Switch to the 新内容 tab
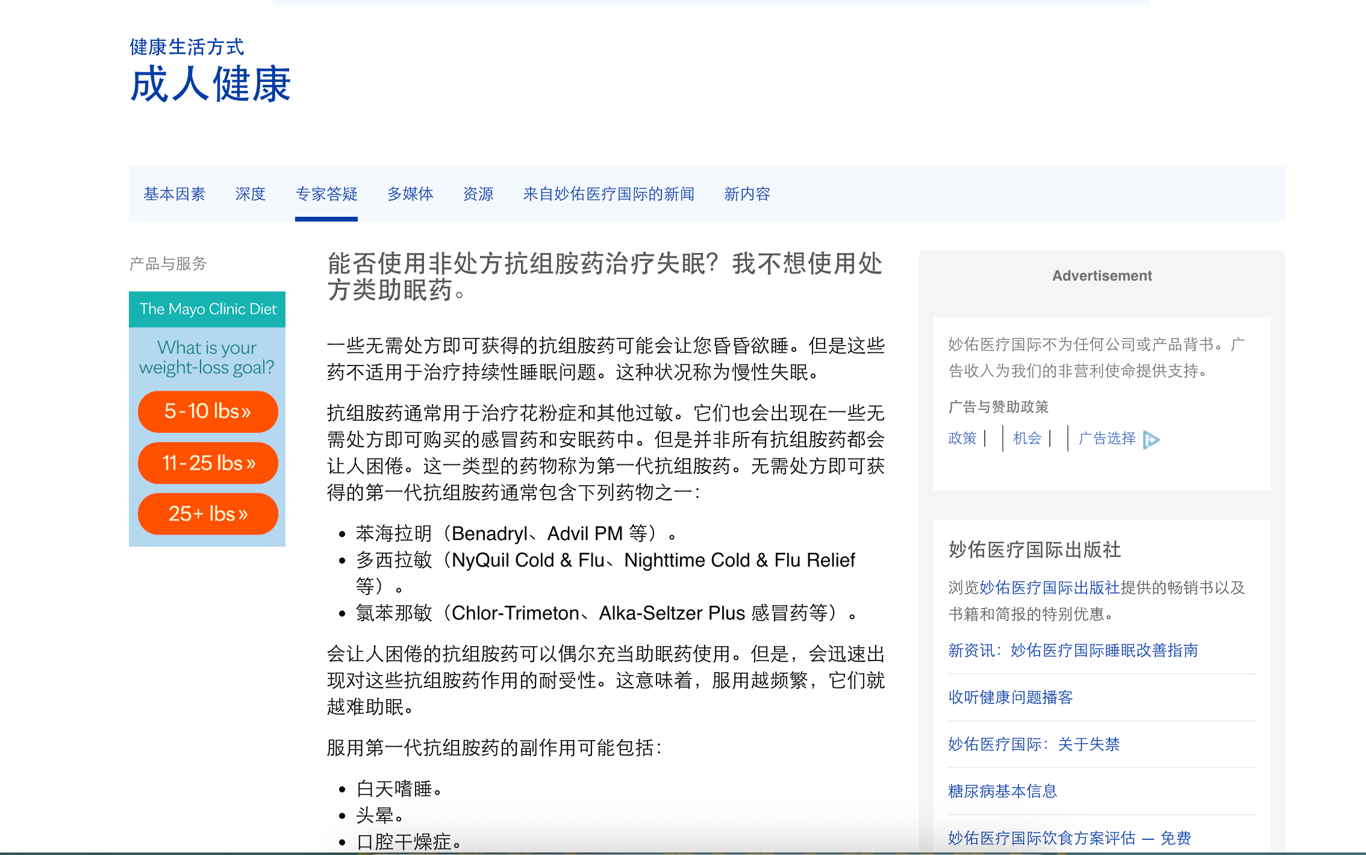1366x855 pixels. coord(747,194)
